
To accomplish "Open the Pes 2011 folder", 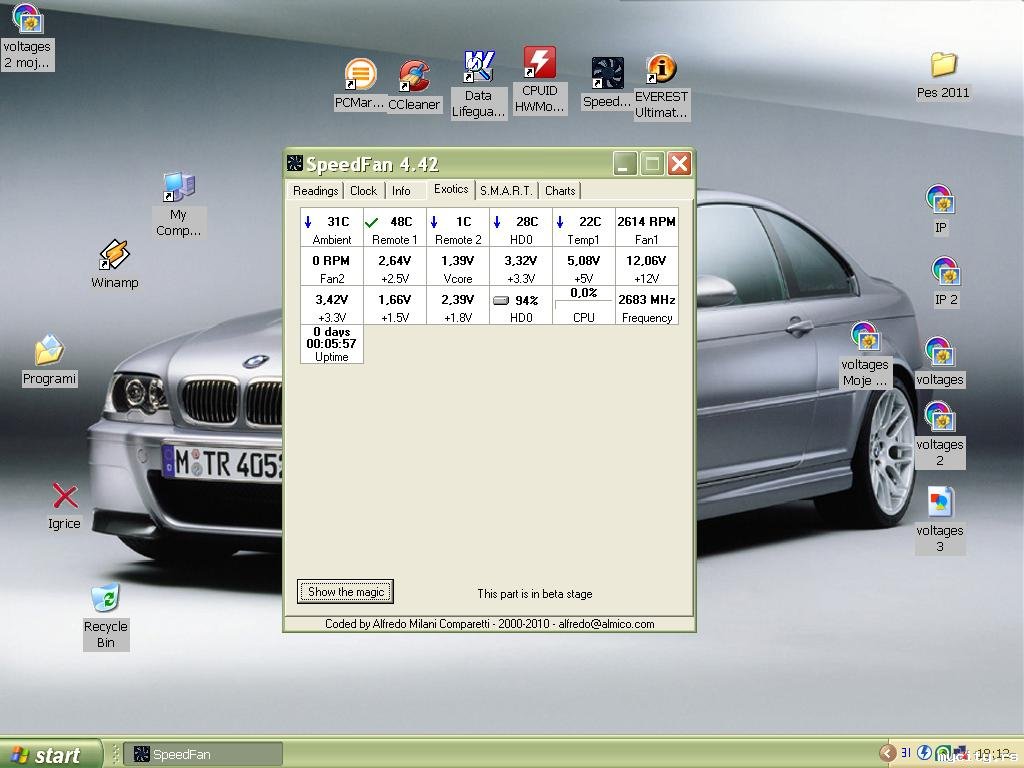I will 943,66.
